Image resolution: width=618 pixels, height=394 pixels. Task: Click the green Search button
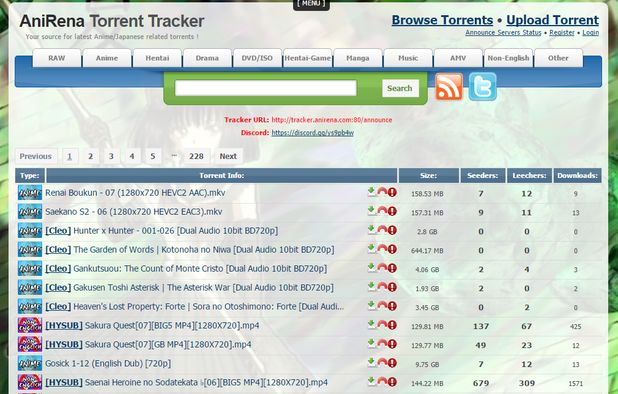[x=400, y=88]
